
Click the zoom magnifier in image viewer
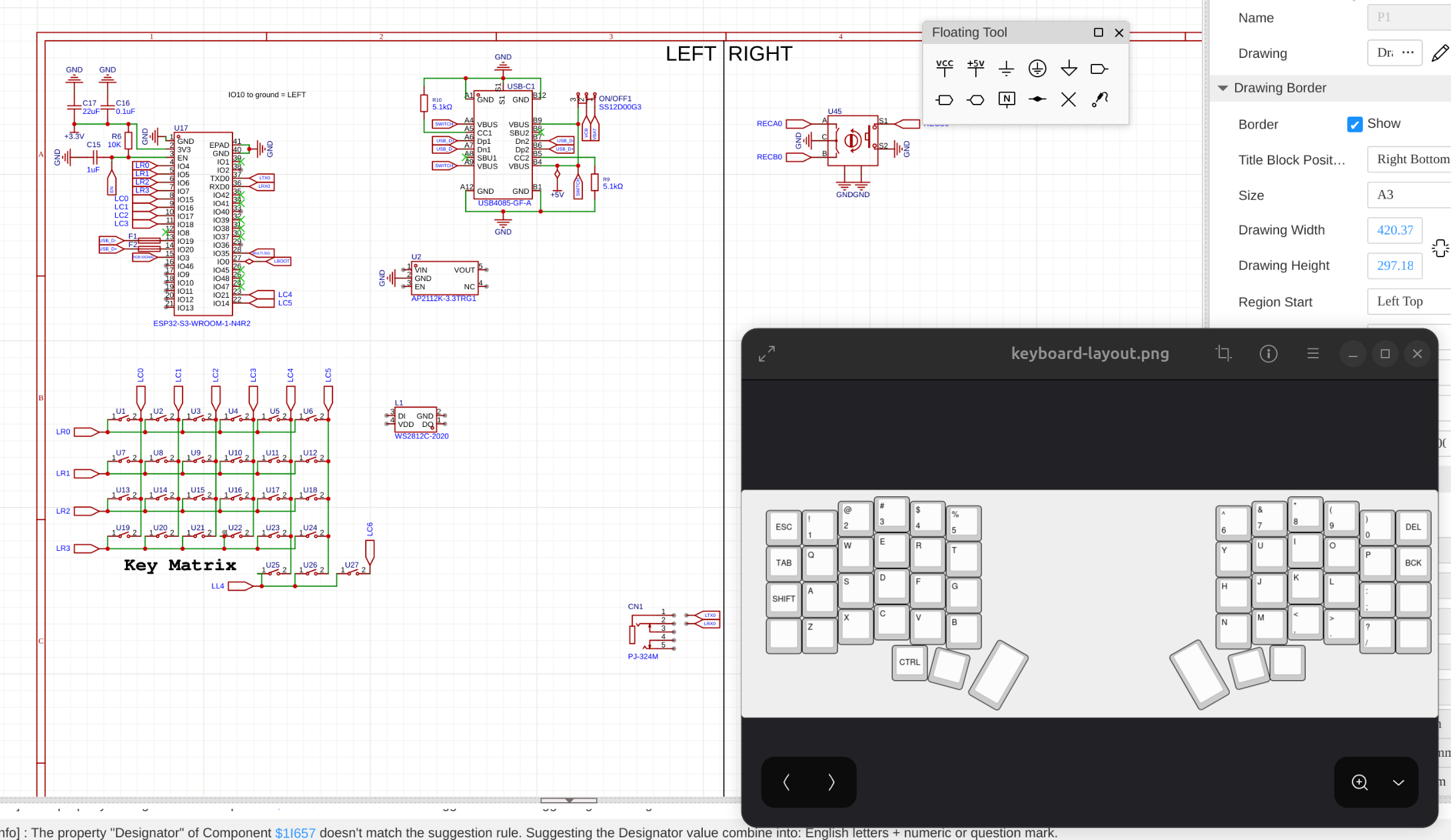coord(1359,782)
